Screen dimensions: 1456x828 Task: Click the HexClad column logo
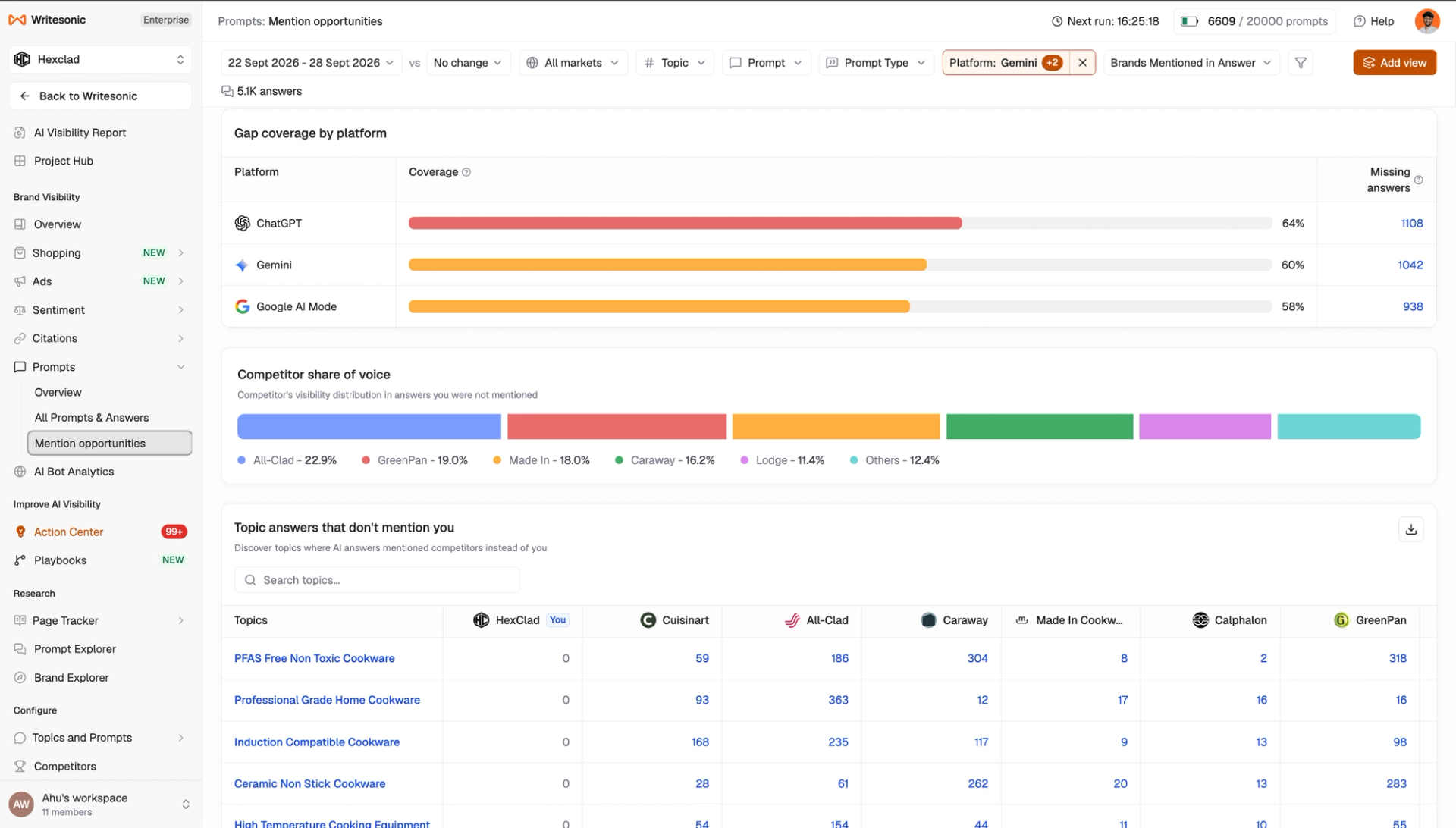coord(481,620)
